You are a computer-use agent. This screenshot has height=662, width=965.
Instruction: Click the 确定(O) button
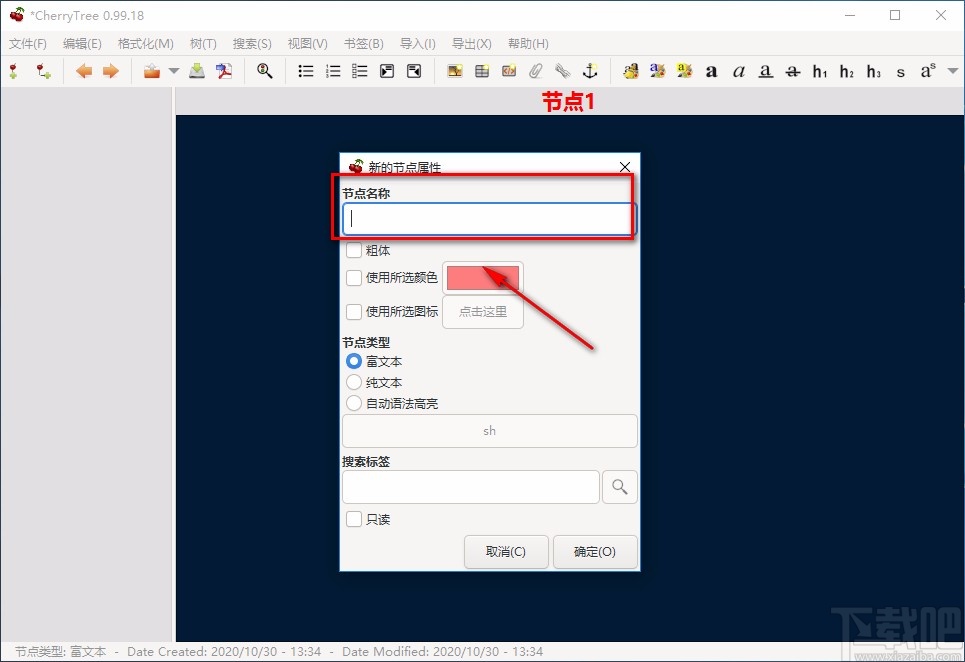pos(595,552)
